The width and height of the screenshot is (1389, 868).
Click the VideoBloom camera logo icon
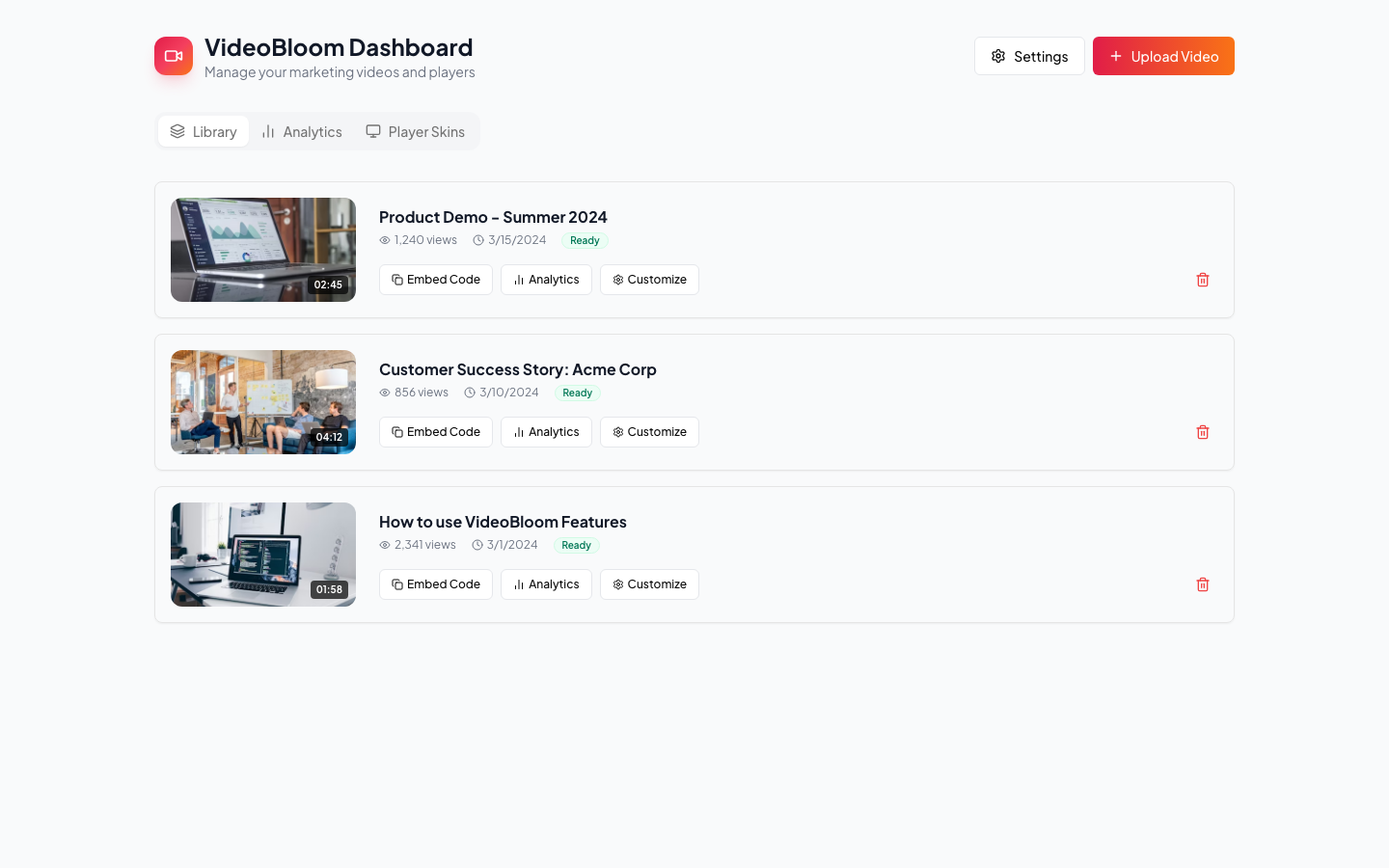tap(174, 56)
